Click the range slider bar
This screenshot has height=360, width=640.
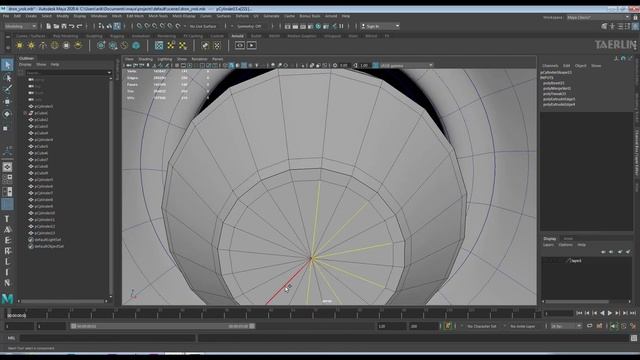(162, 326)
